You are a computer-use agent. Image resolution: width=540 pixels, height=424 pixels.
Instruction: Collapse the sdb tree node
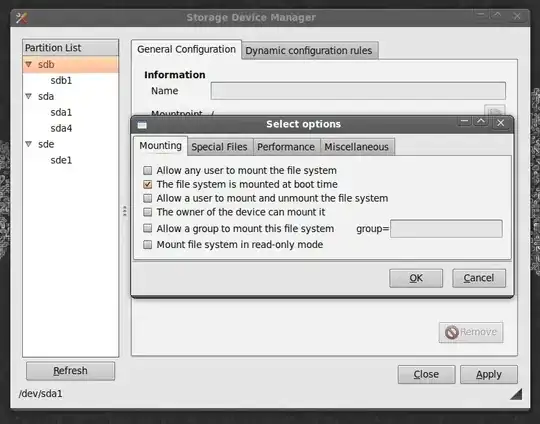click(x=29, y=64)
